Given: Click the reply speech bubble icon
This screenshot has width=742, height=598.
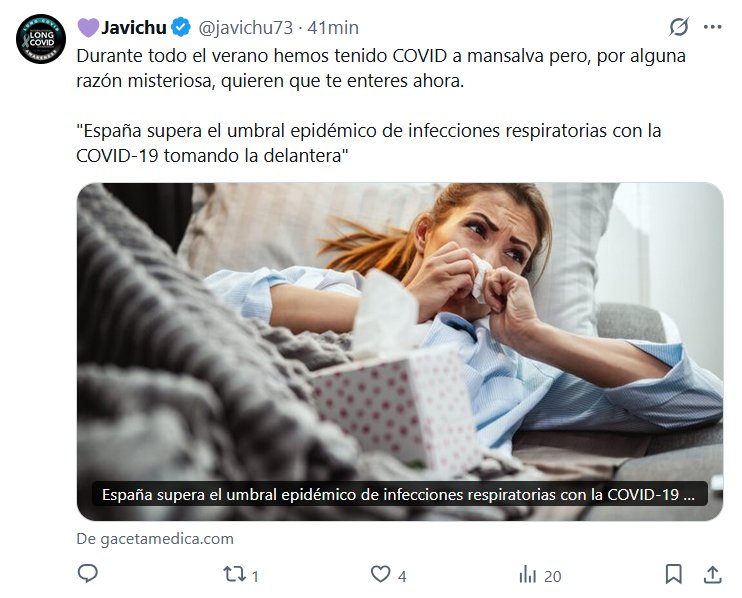Looking at the screenshot, I should 88,573.
